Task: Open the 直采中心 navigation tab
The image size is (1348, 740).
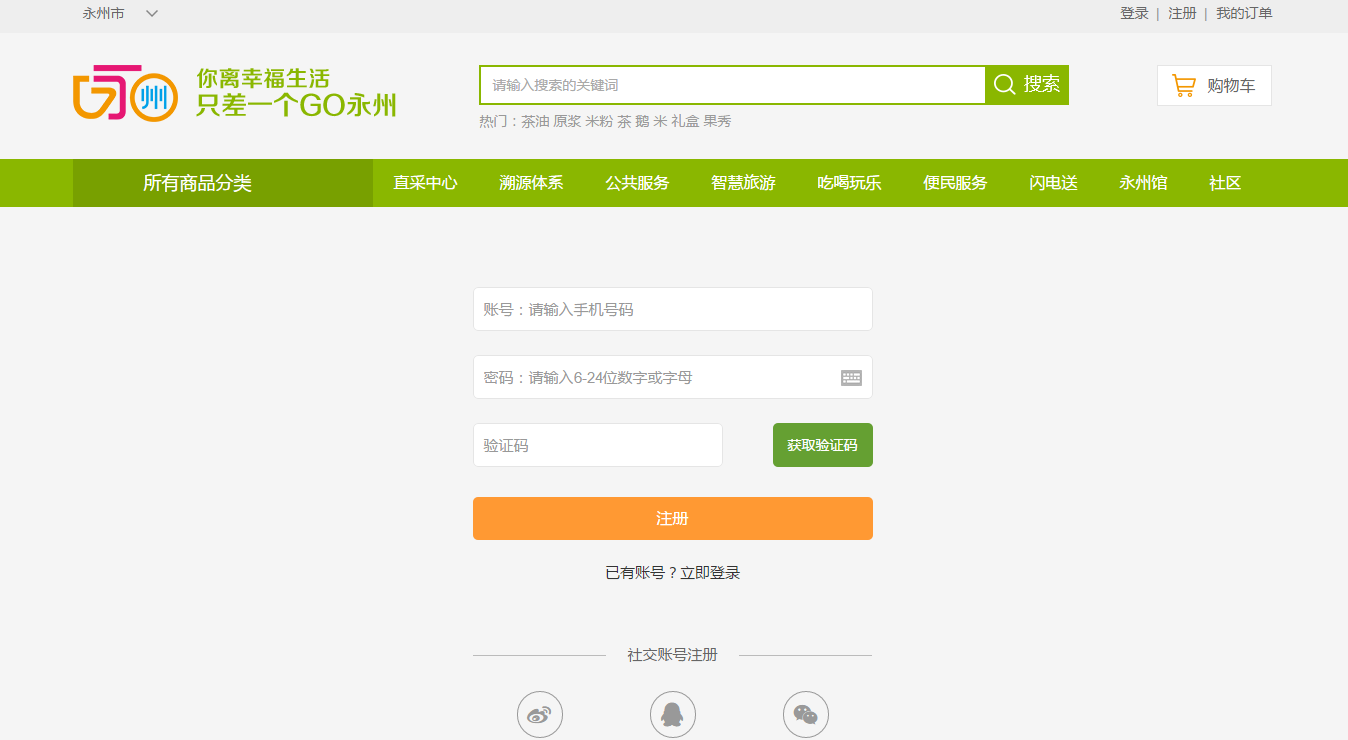Action: point(425,183)
